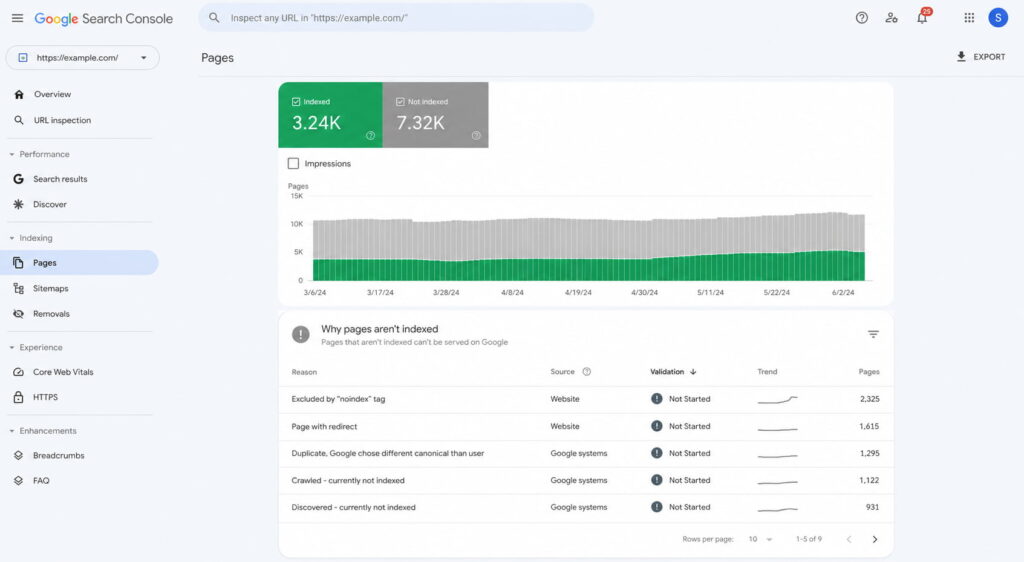Go to next page of reasons
The width and height of the screenshot is (1024, 562).
click(x=875, y=539)
